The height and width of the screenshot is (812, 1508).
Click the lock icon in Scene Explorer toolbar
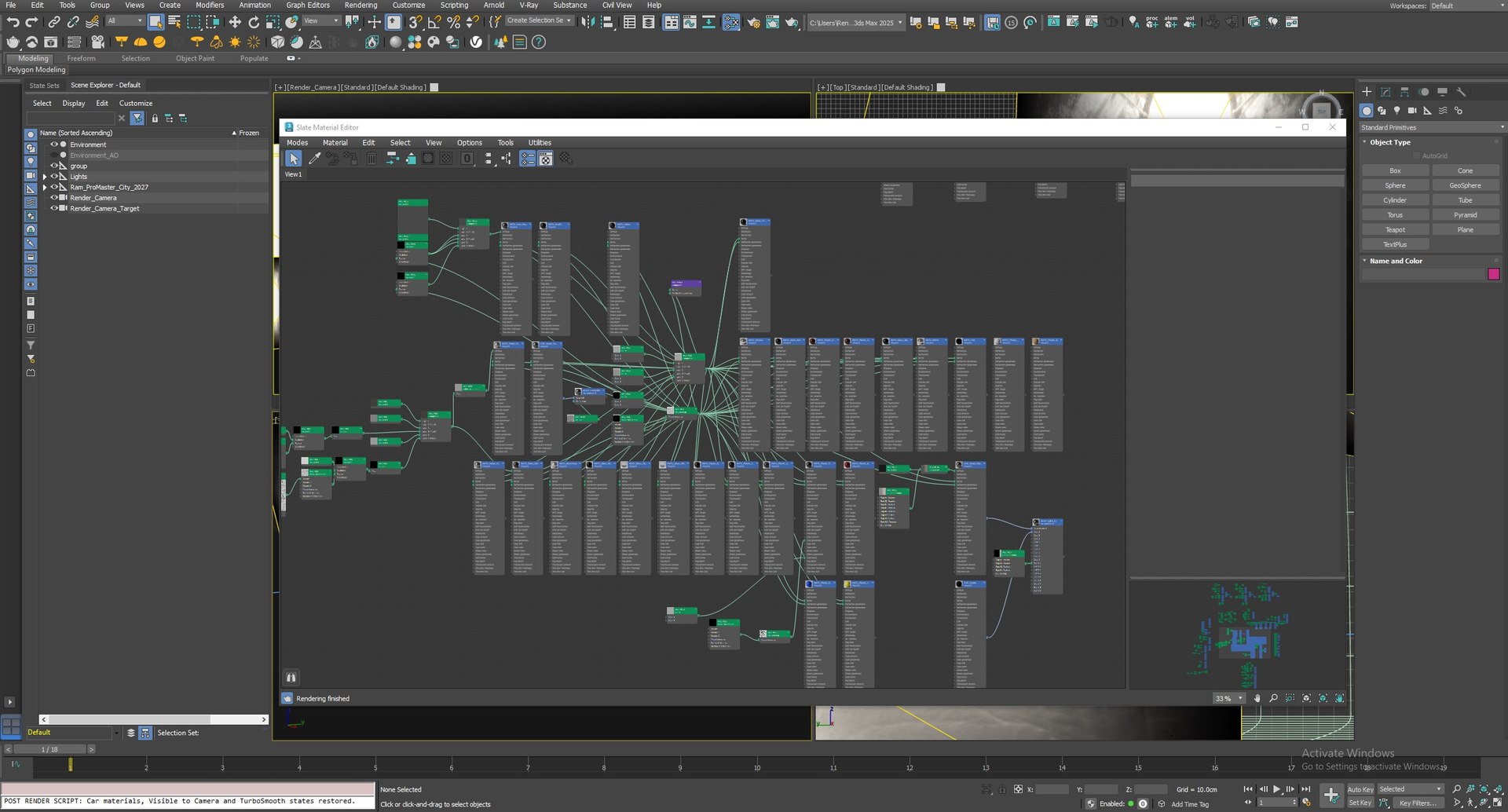155,119
